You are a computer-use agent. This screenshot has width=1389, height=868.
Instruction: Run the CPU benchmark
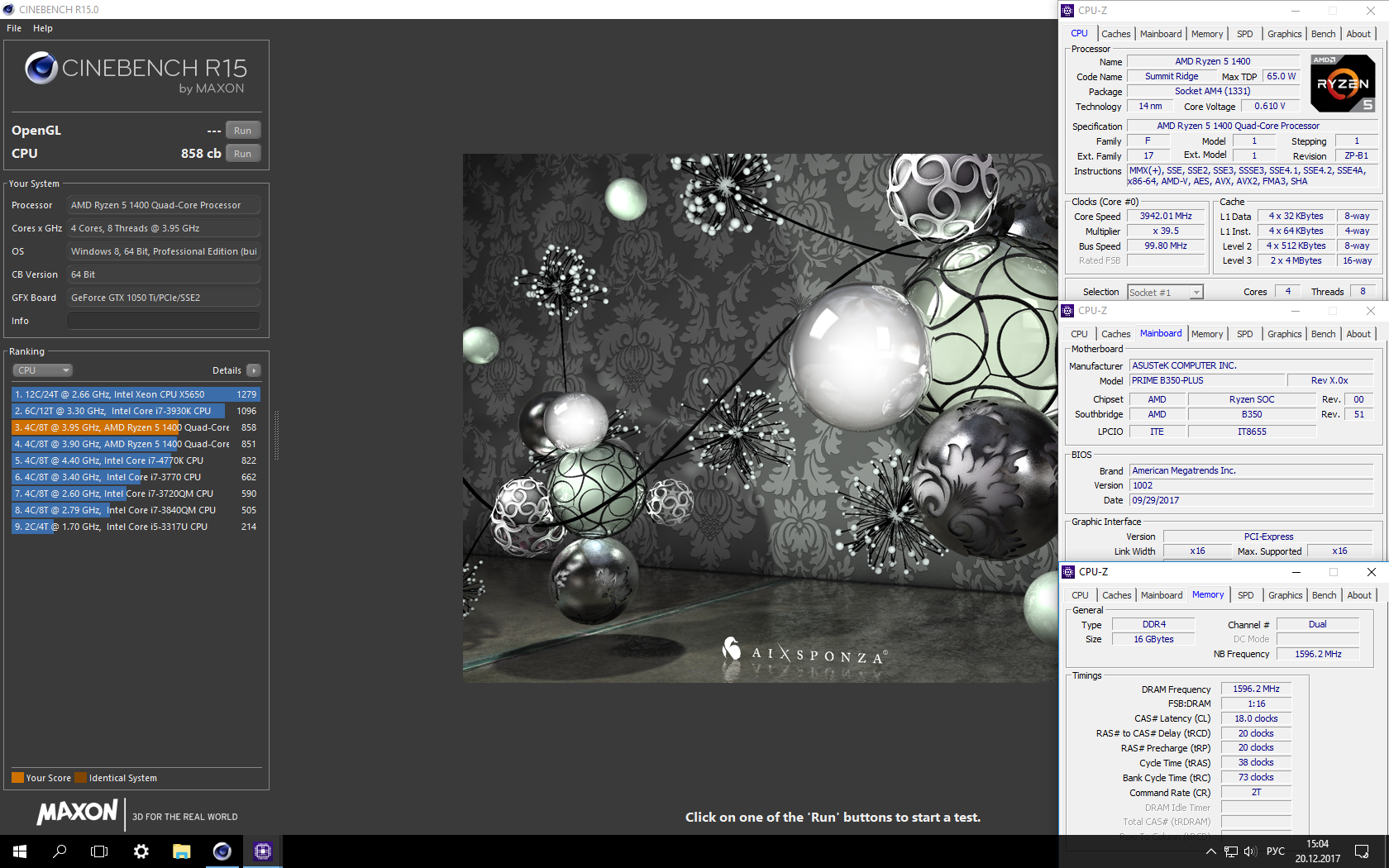click(x=242, y=154)
